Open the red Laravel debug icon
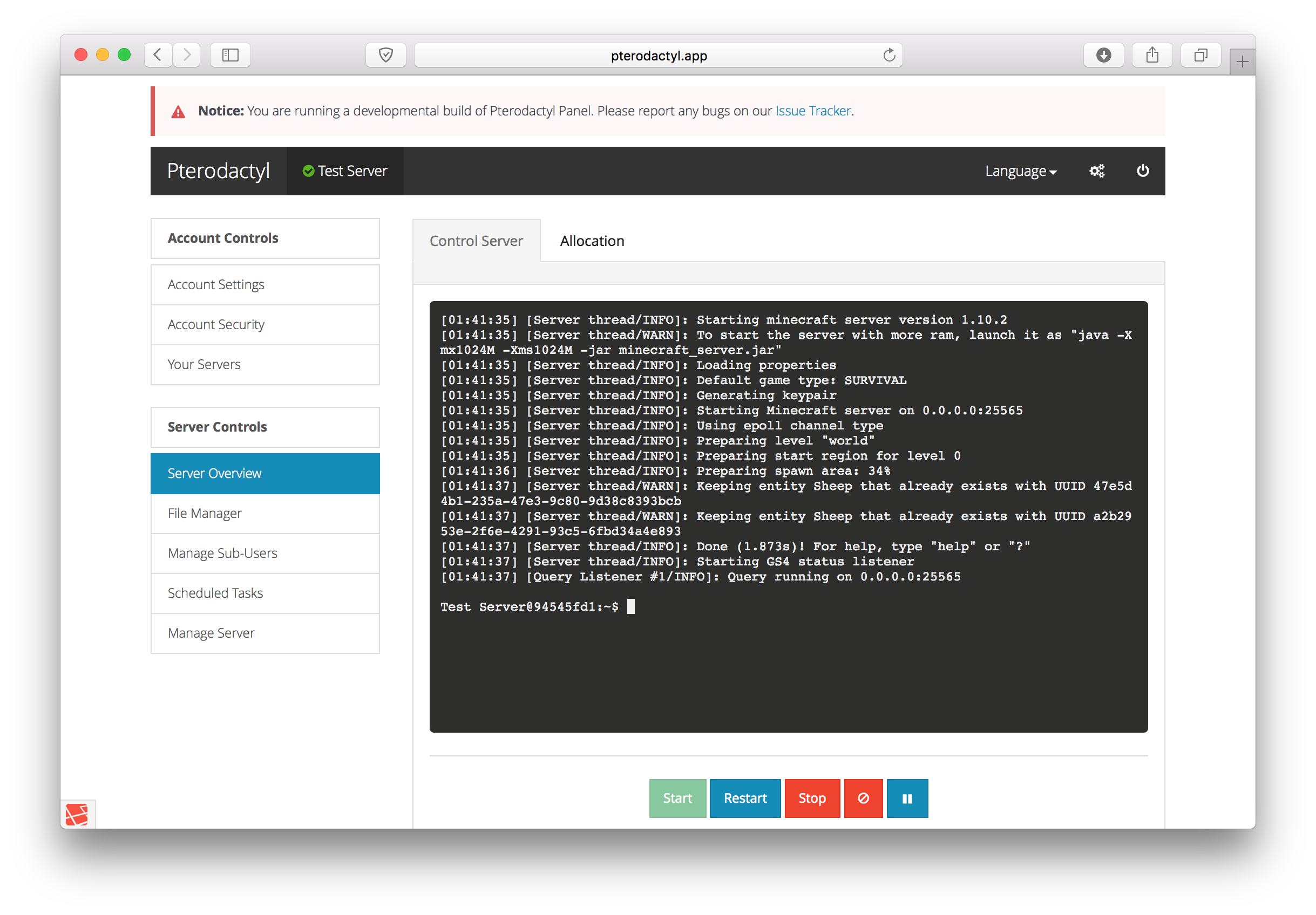 pyautogui.click(x=77, y=814)
